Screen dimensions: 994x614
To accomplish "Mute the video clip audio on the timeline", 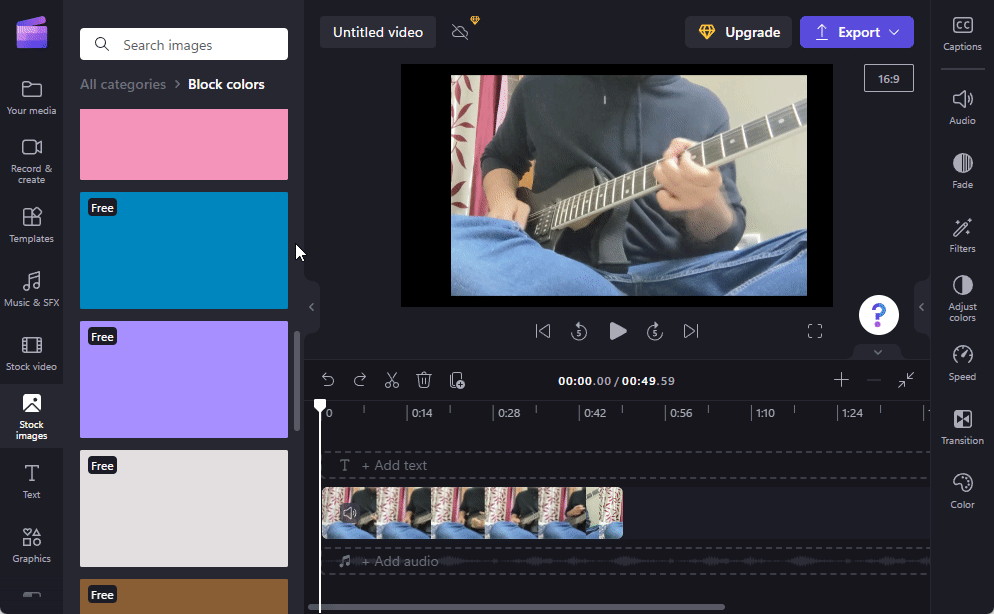I will pyautogui.click(x=349, y=513).
